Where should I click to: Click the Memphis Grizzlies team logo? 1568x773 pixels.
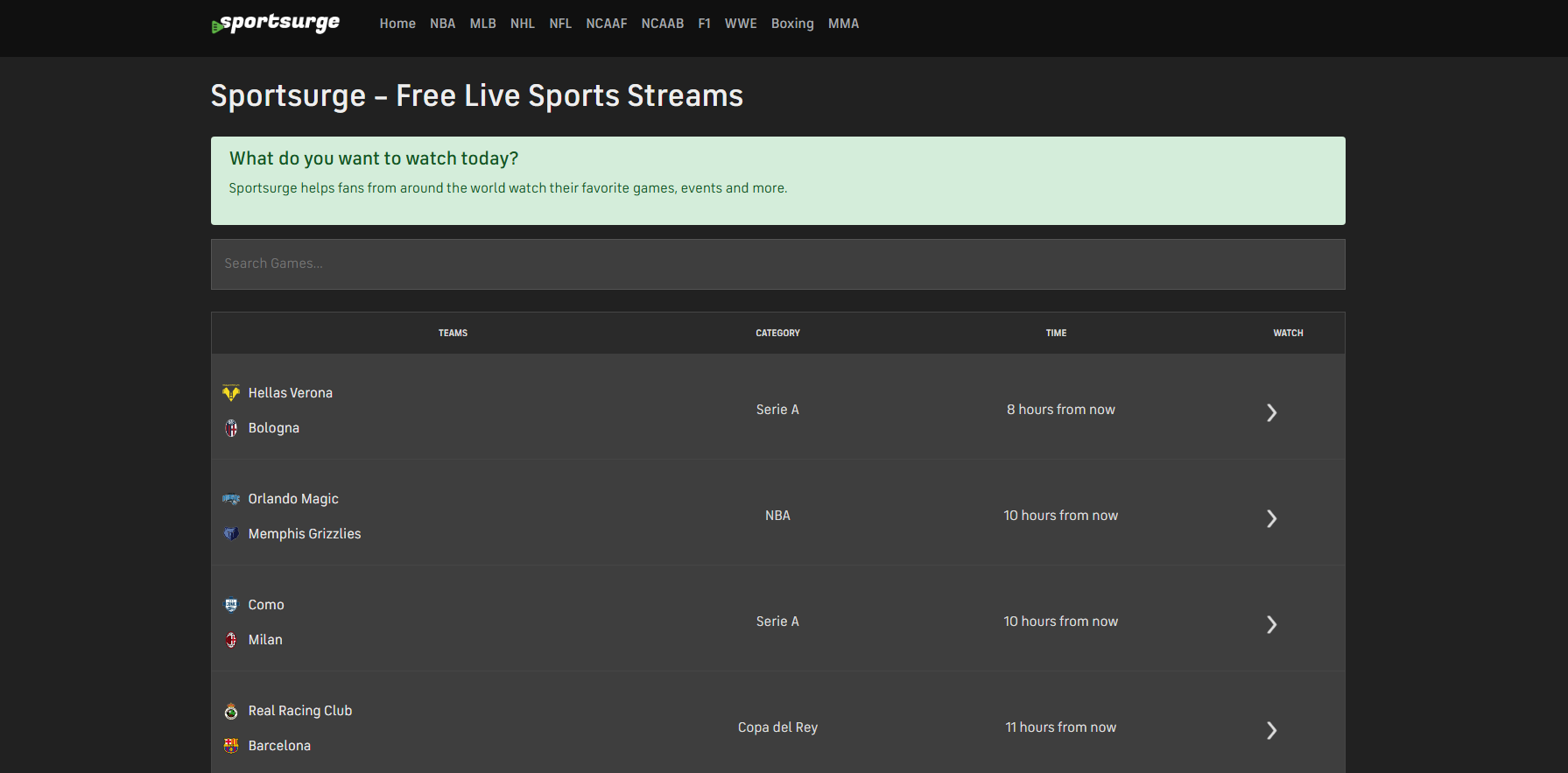[231, 534]
